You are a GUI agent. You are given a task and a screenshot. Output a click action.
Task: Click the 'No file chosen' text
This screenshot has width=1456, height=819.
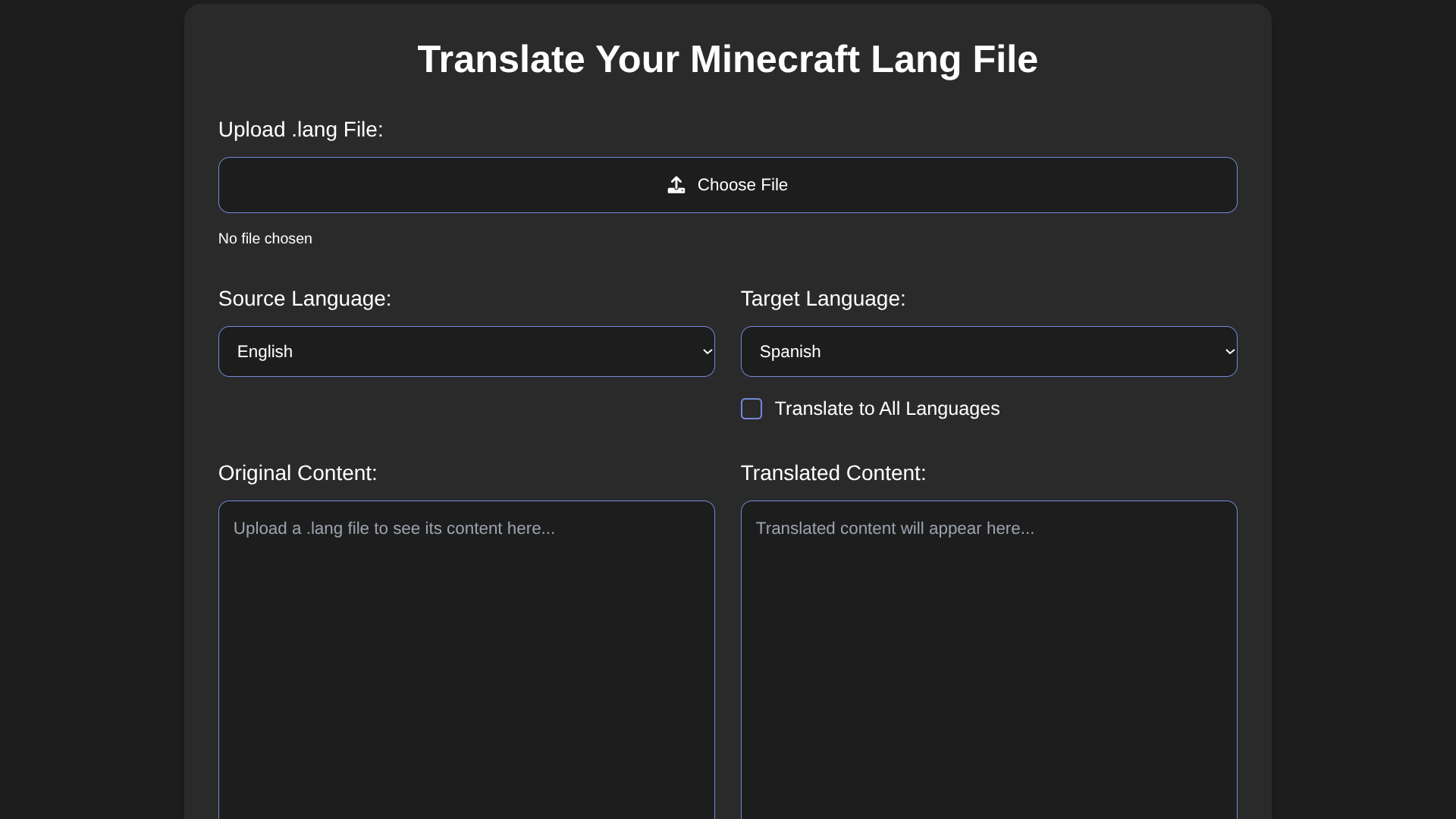point(265,239)
